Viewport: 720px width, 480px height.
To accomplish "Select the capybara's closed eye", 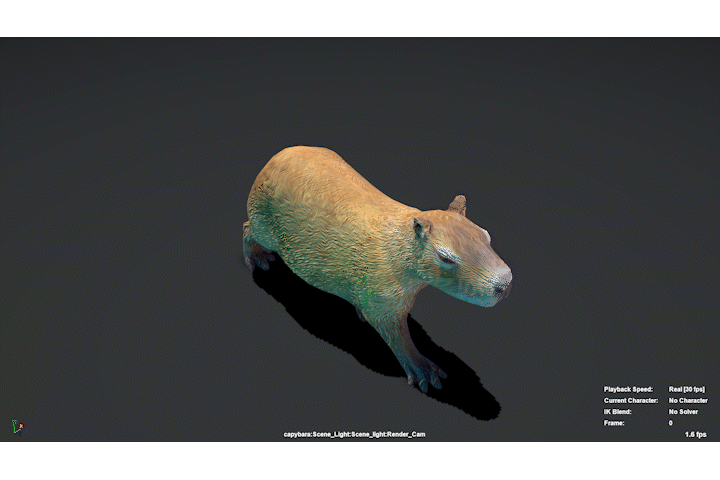I will [446, 259].
